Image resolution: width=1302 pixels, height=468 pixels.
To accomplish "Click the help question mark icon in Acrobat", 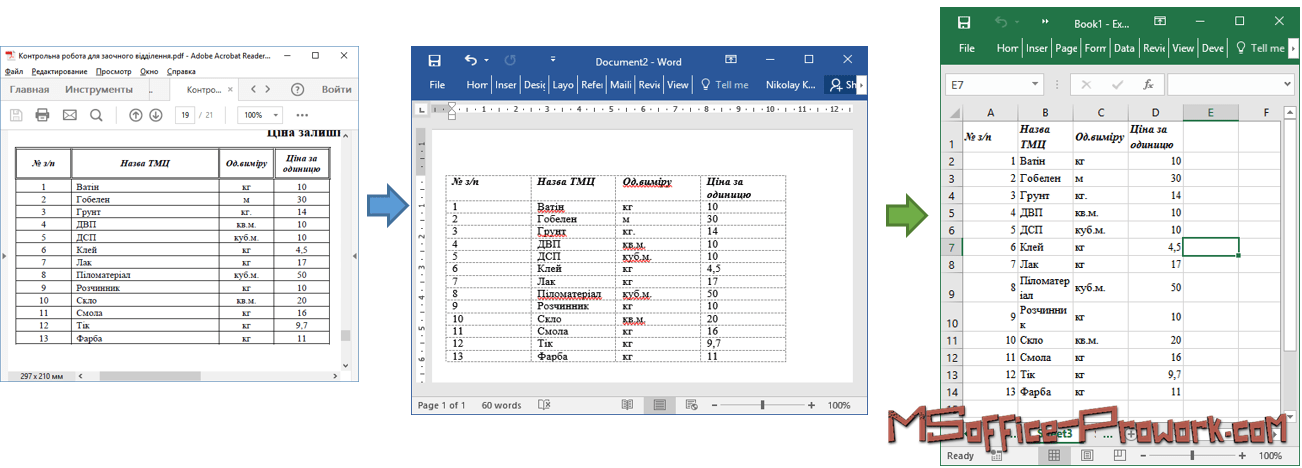I will (297, 89).
